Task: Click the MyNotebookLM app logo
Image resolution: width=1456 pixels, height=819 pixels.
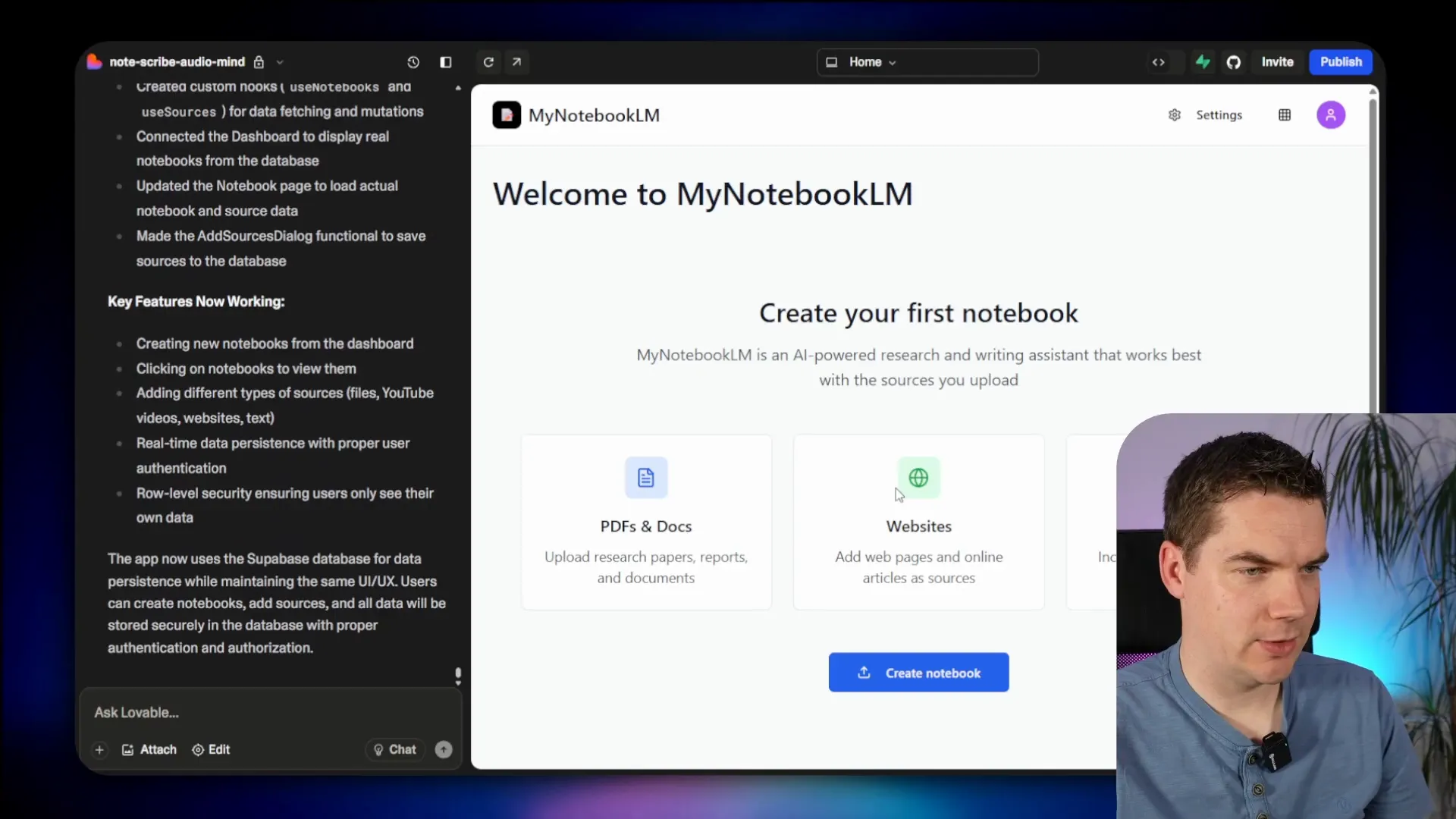Action: (507, 115)
